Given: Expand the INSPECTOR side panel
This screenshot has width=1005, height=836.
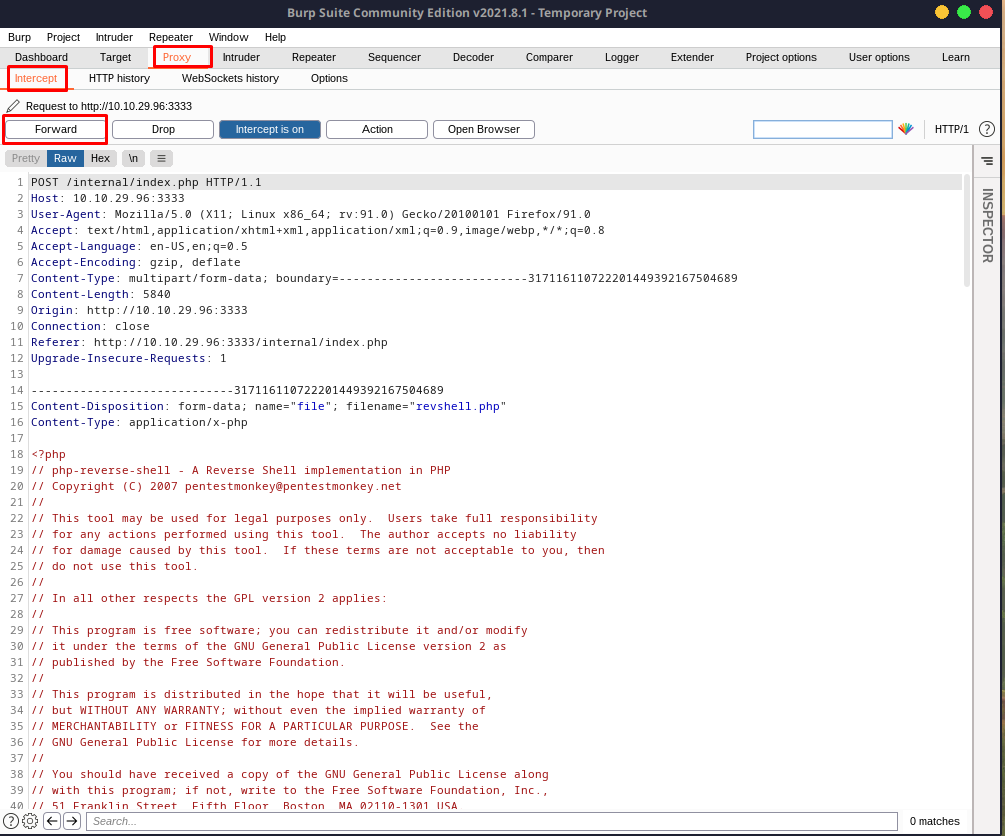Looking at the screenshot, I should tap(987, 226).
